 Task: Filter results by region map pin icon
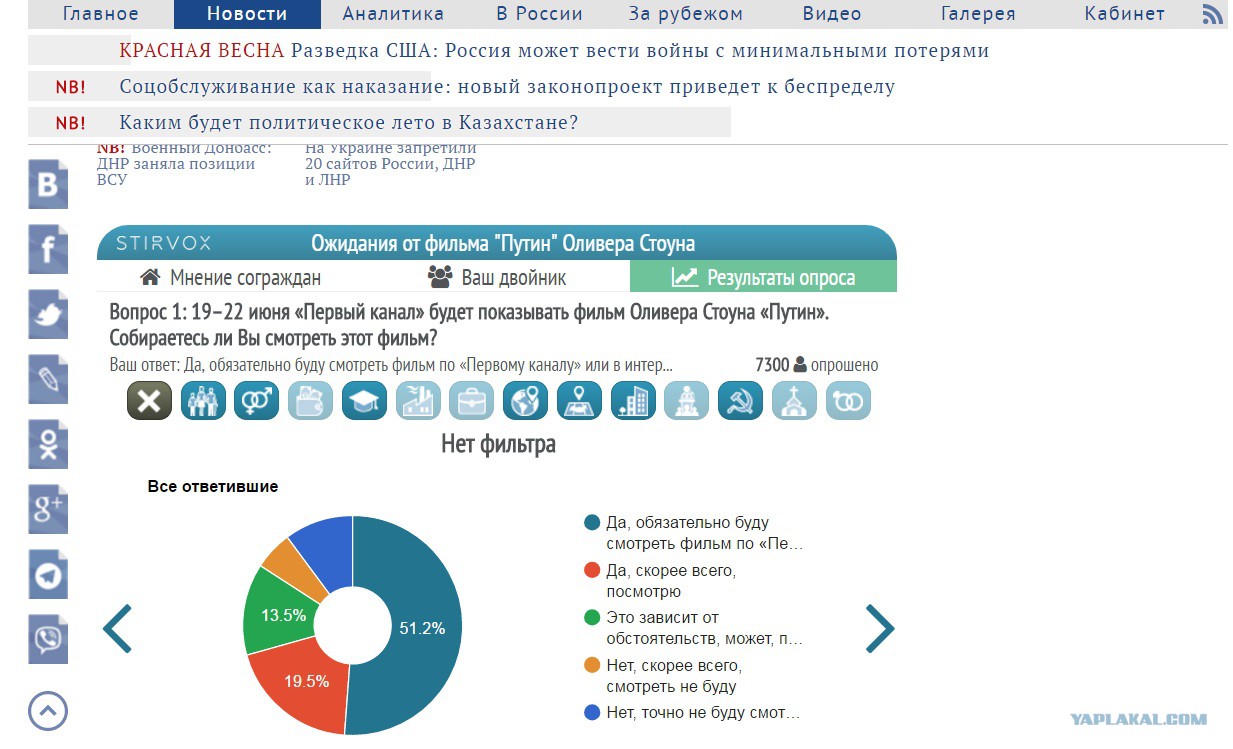pos(580,401)
